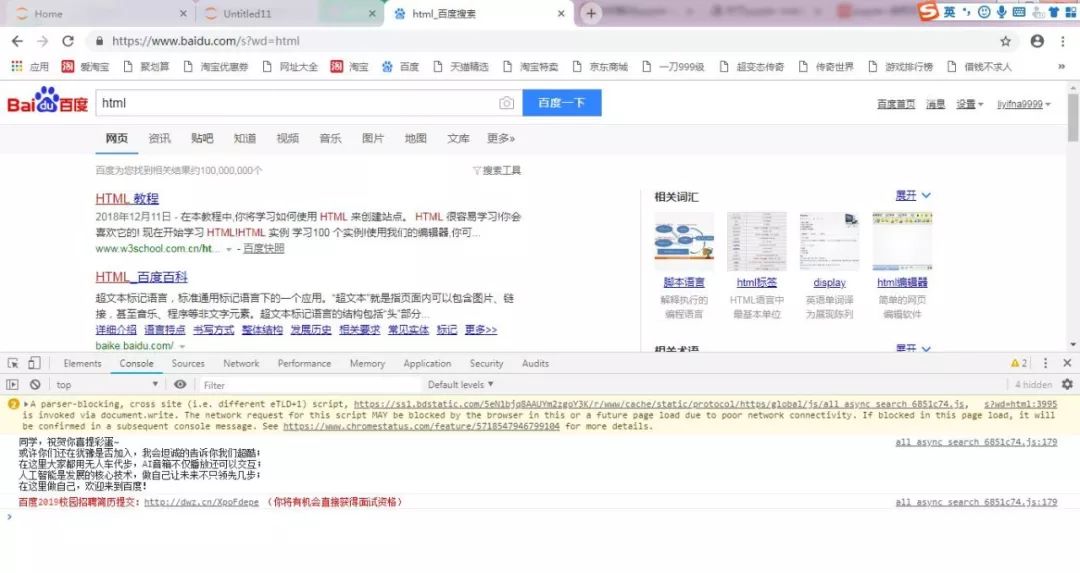Screen dimensions: 1080x573
Task: Open the chromestatus.com feature link
Action: tap(422, 426)
